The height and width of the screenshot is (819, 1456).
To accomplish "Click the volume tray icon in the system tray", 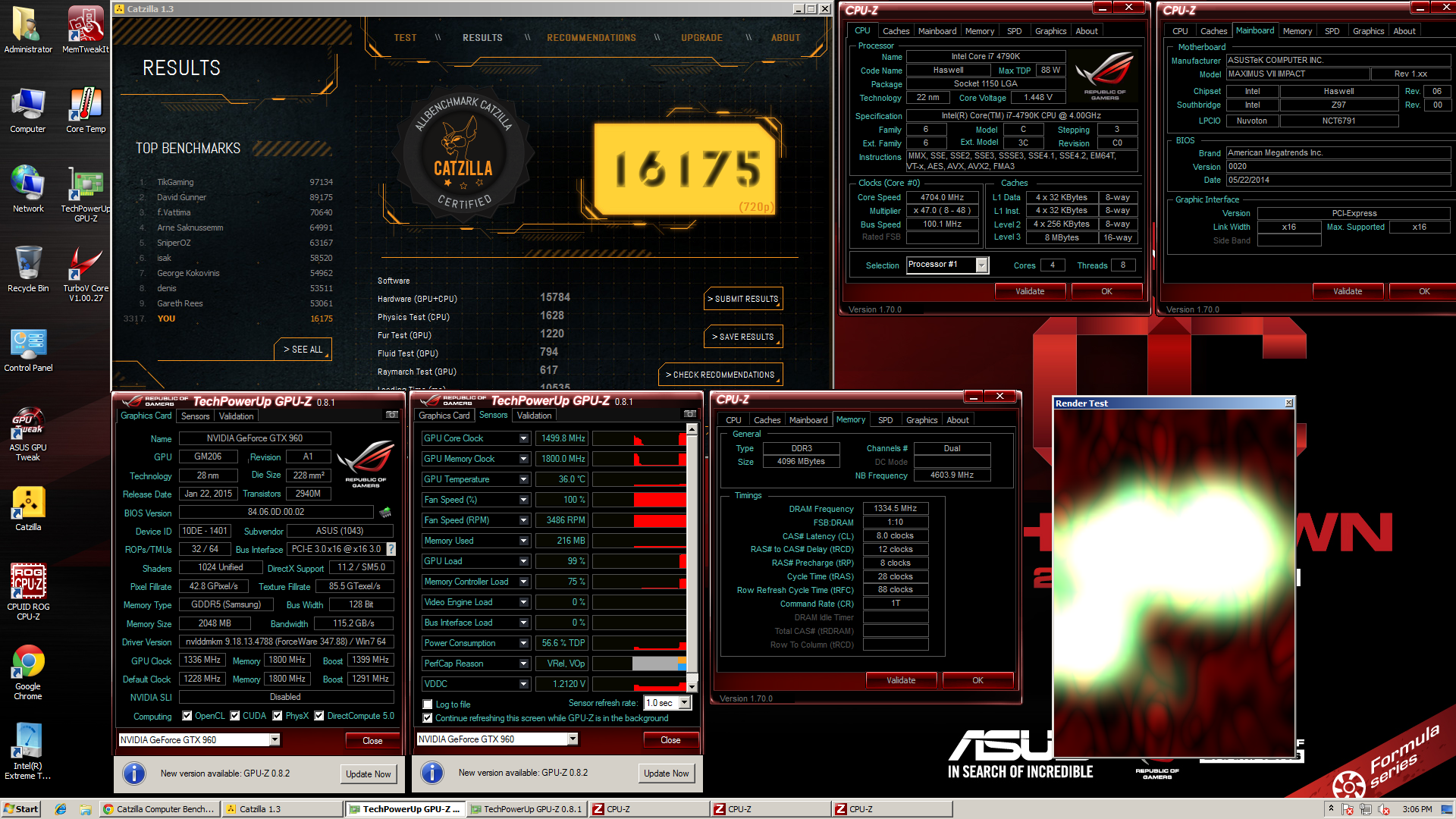I will [1383, 809].
